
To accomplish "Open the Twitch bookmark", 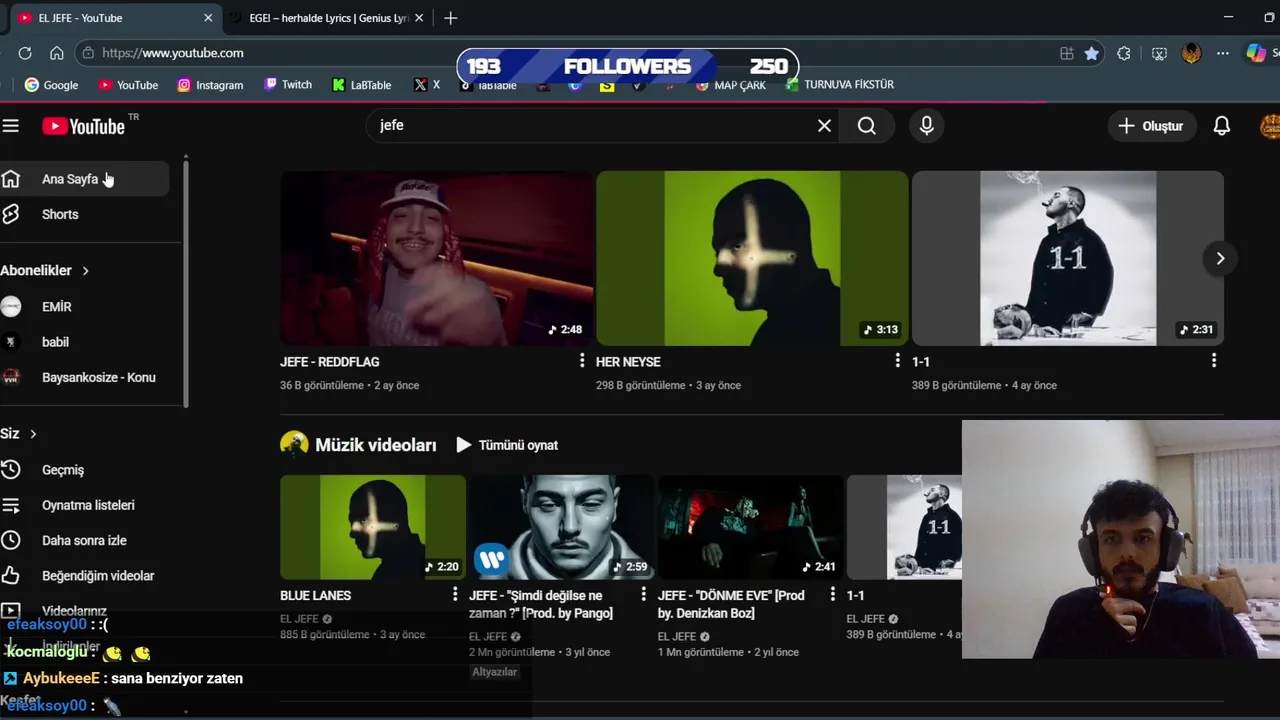I will (288, 85).
